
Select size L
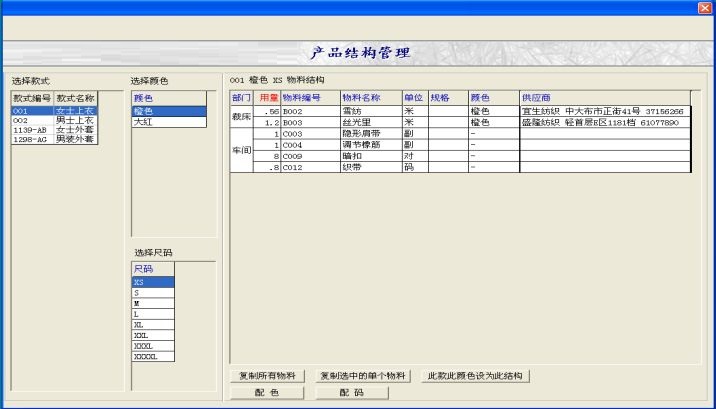click(x=153, y=315)
